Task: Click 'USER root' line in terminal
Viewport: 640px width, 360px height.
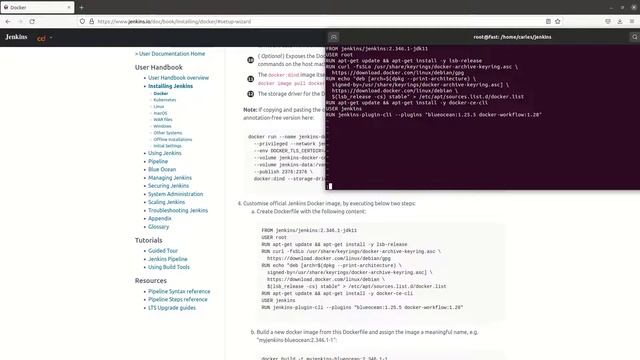Action: (339, 55)
